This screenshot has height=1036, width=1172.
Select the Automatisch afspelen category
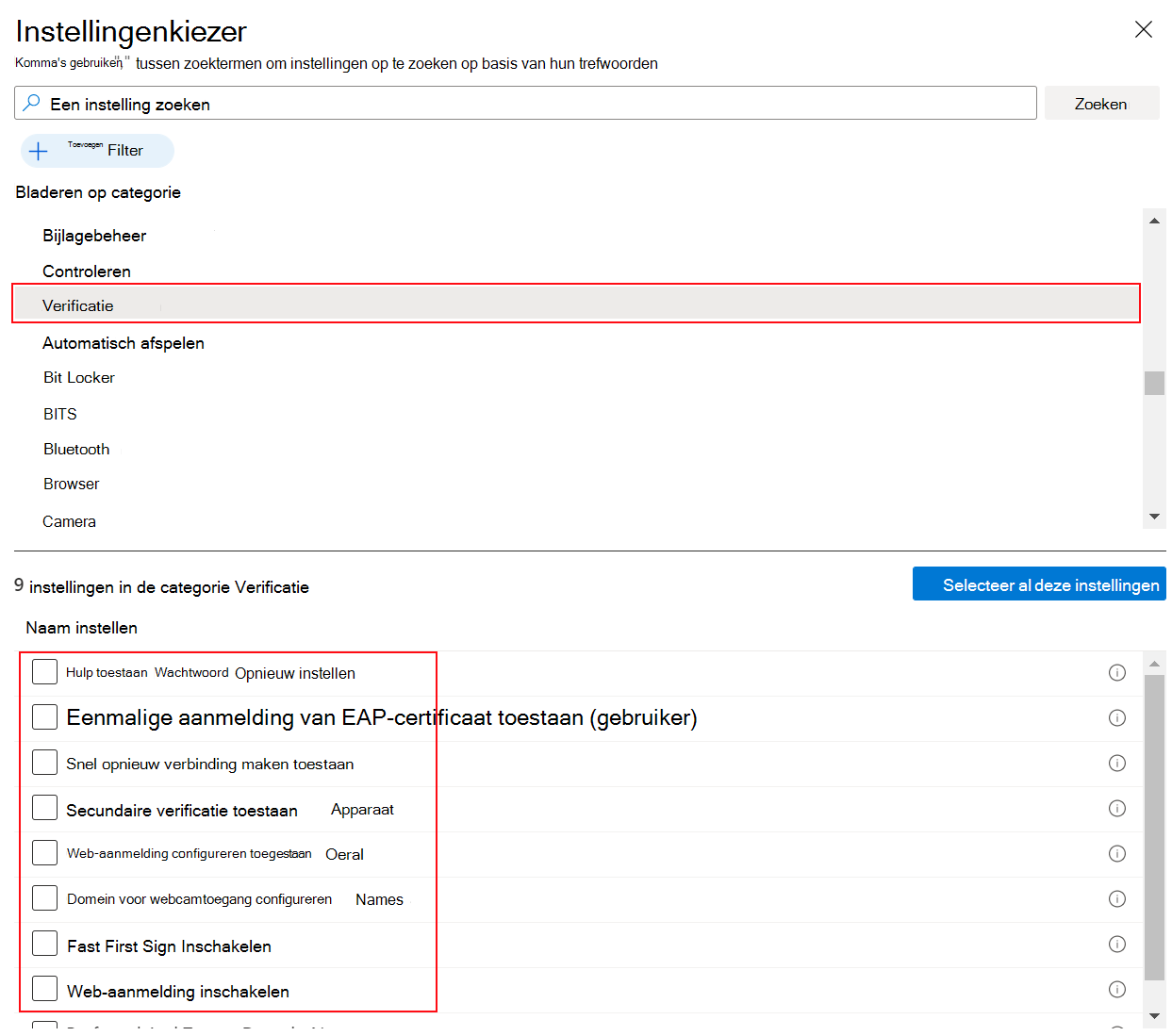click(x=124, y=343)
